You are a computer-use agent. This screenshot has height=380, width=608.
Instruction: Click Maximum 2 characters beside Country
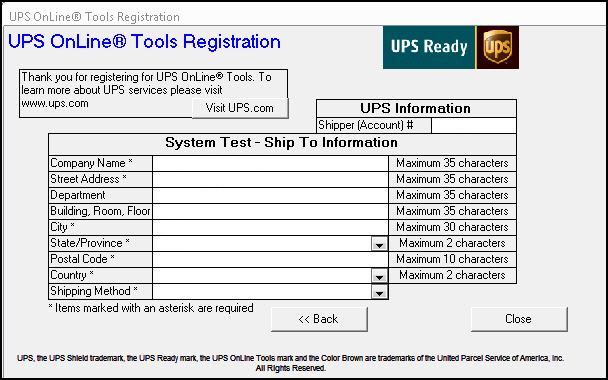(452, 275)
